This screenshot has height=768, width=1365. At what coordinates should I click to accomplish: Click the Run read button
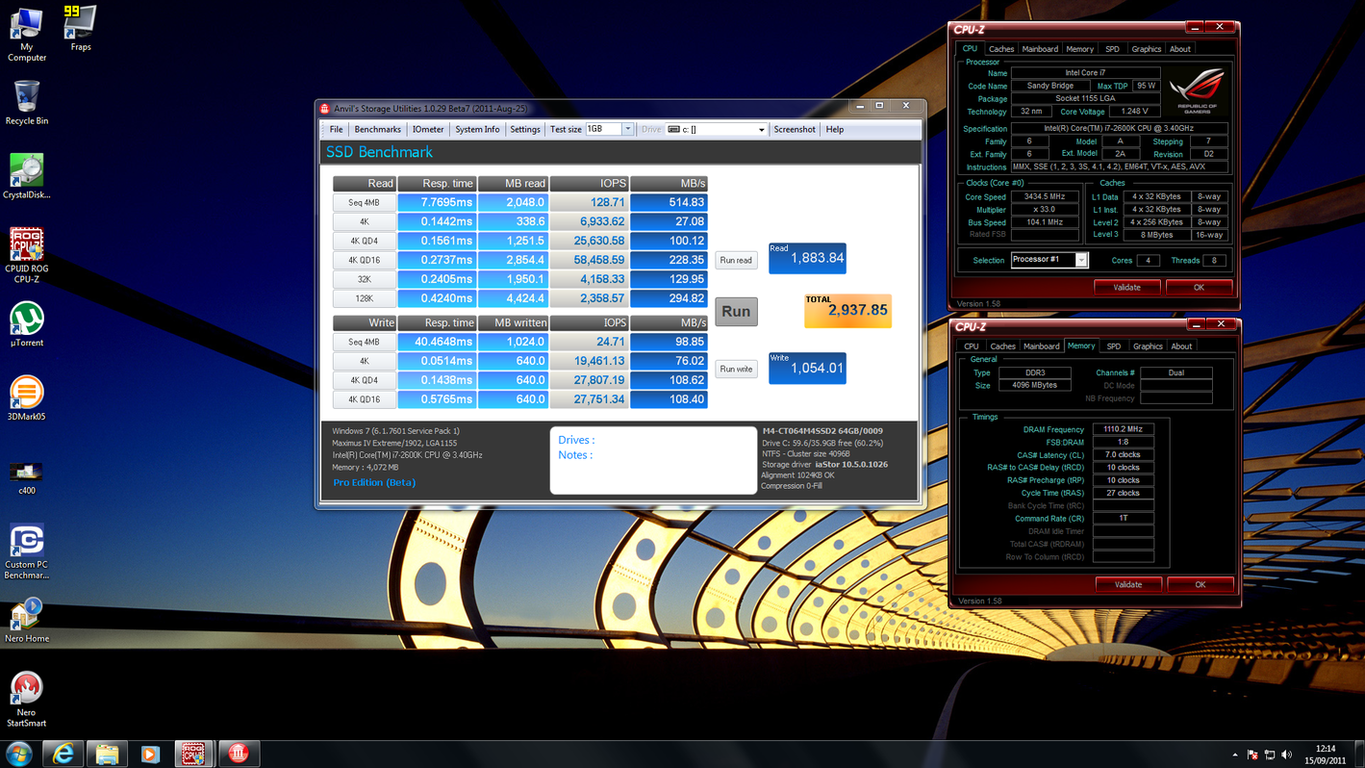pos(736,260)
